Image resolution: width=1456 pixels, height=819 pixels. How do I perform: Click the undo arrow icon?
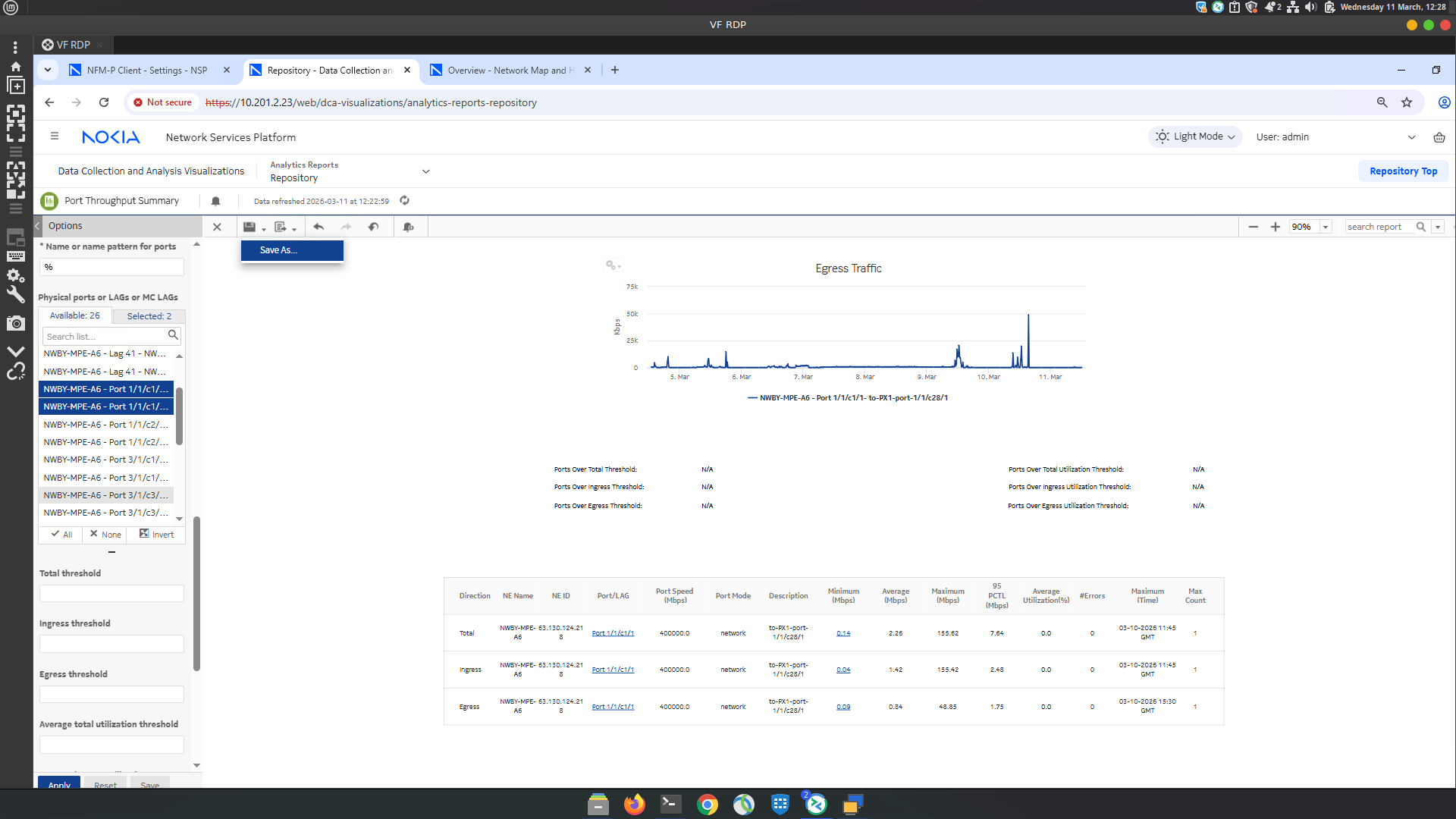tap(318, 227)
